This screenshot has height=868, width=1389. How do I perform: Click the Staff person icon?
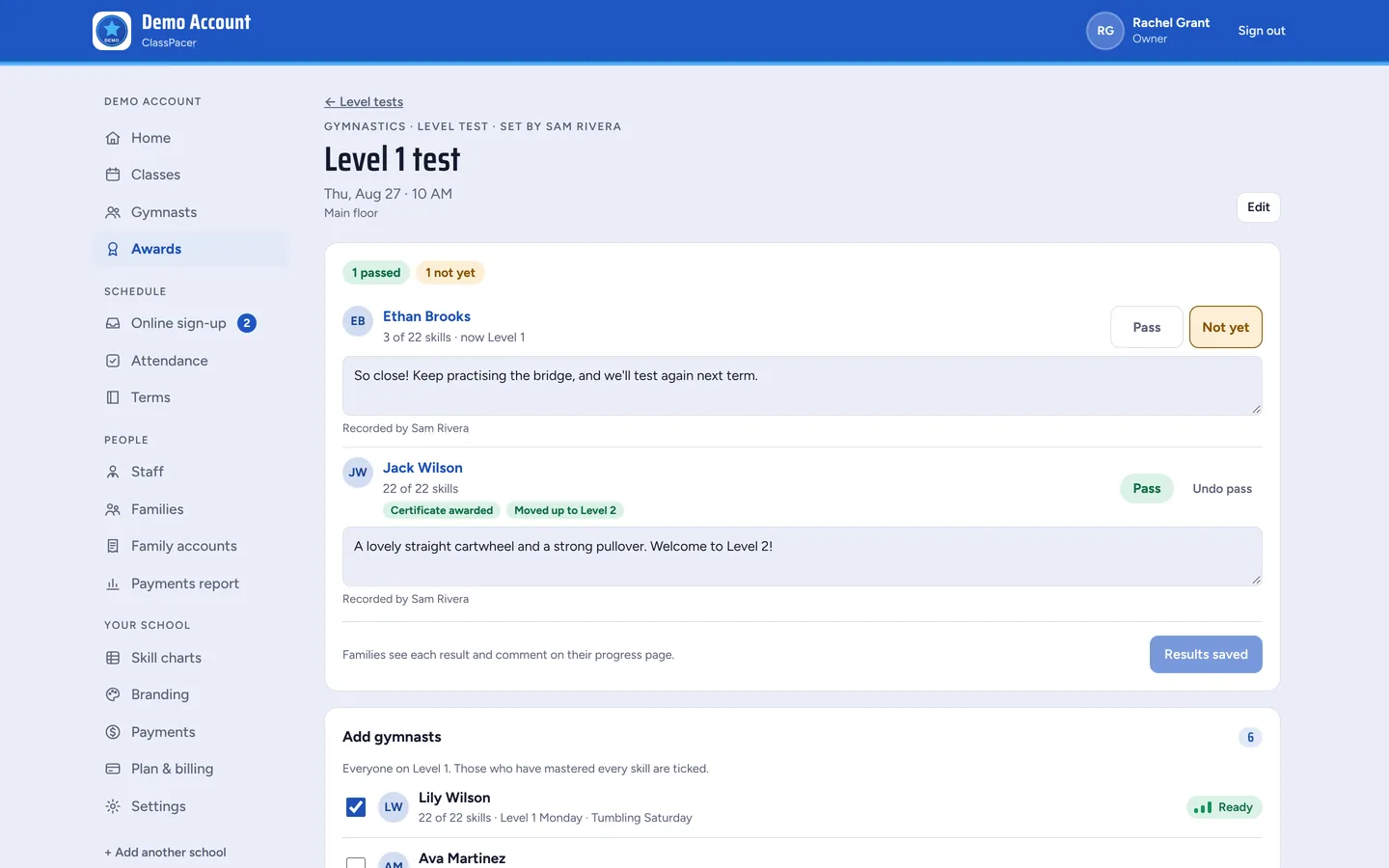[113, 472]
